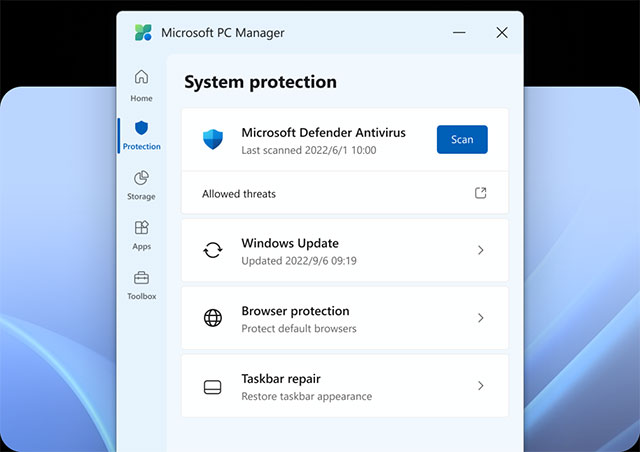Minimize the PC Manager window
Screen dimensions: 640x452
pyautogui.click(x=459, y=33)
